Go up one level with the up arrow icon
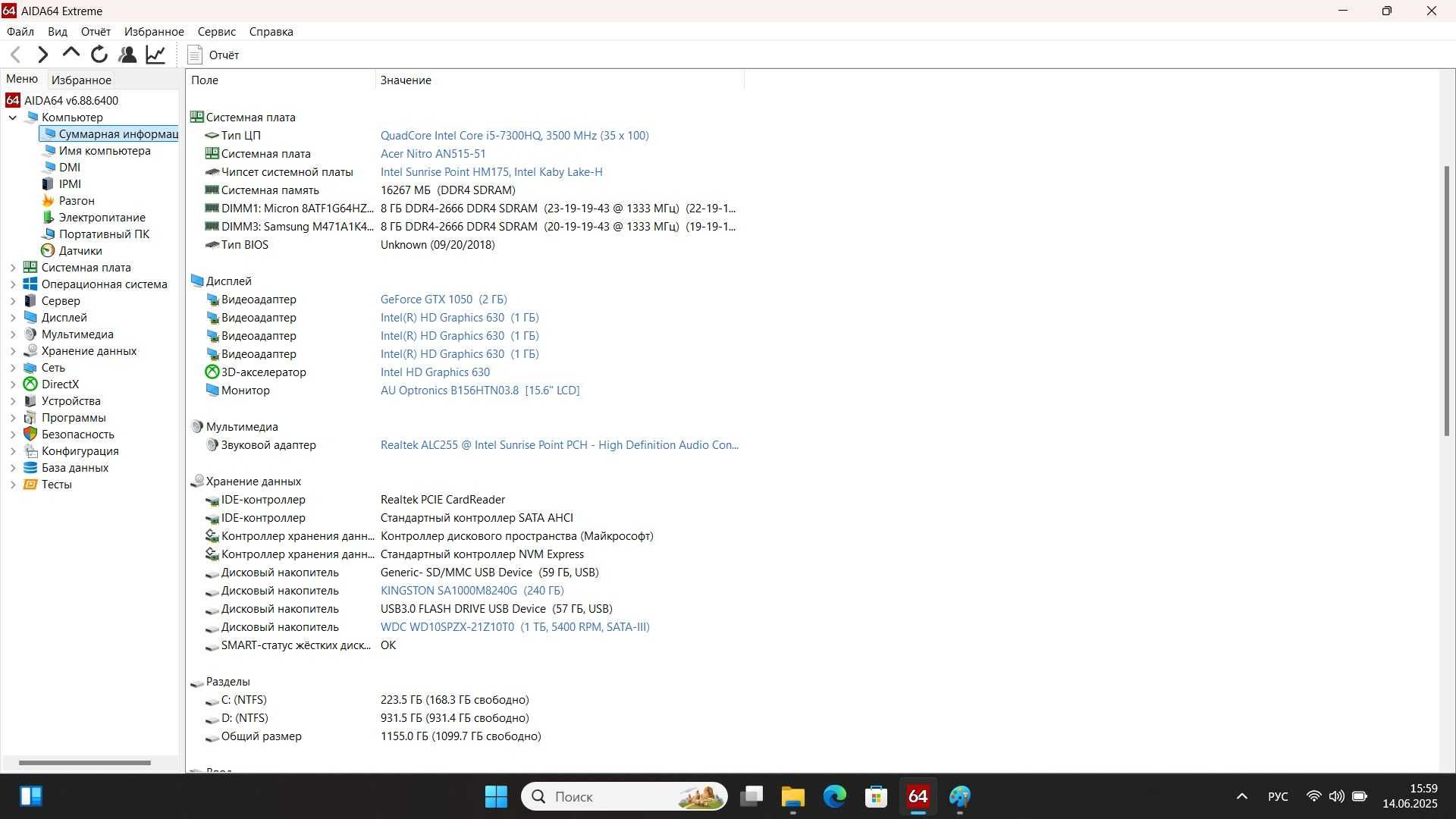The image size is (1456, 819). coord(71,53)
